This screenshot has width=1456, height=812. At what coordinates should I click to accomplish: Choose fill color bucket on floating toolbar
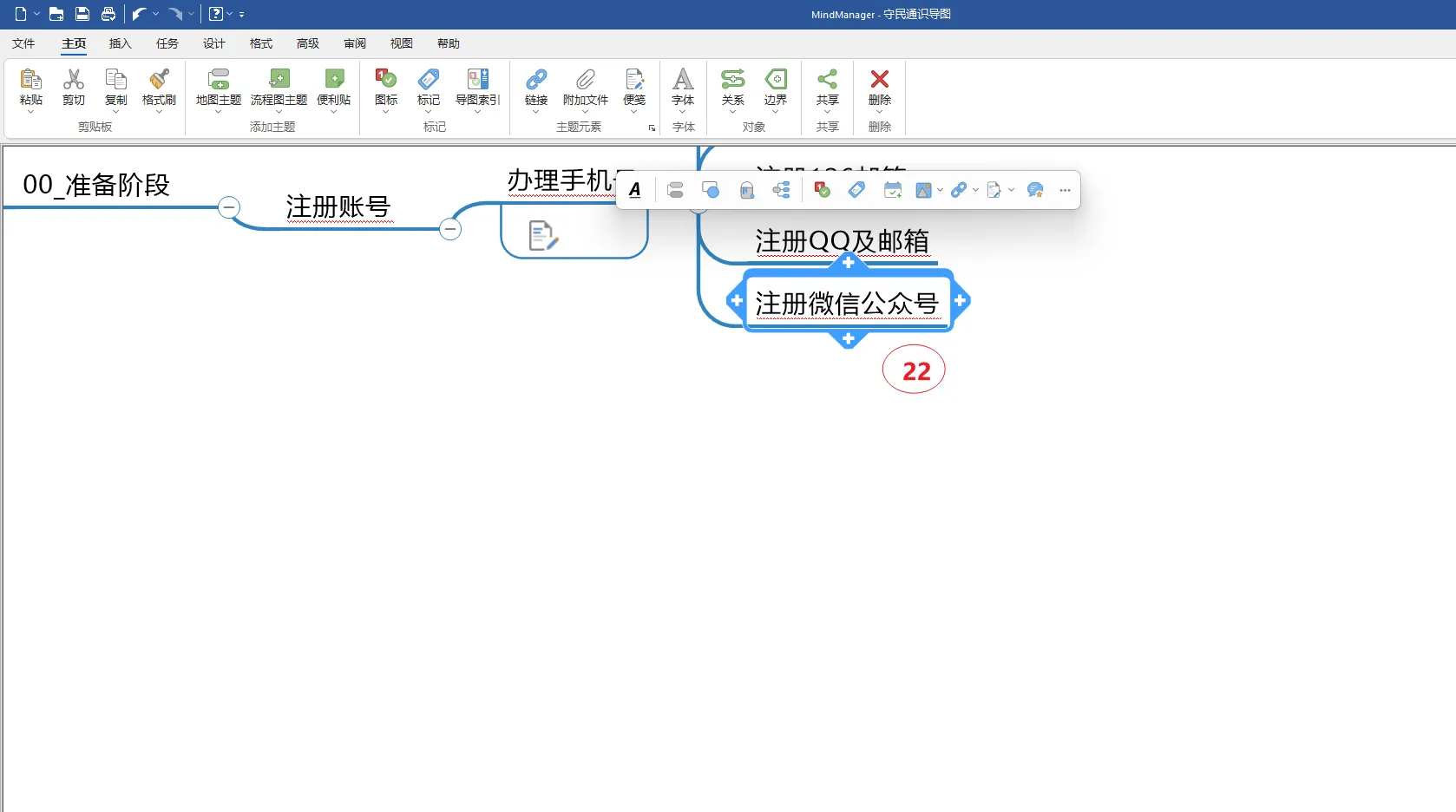pyautogui.click(x=746, y=190)
